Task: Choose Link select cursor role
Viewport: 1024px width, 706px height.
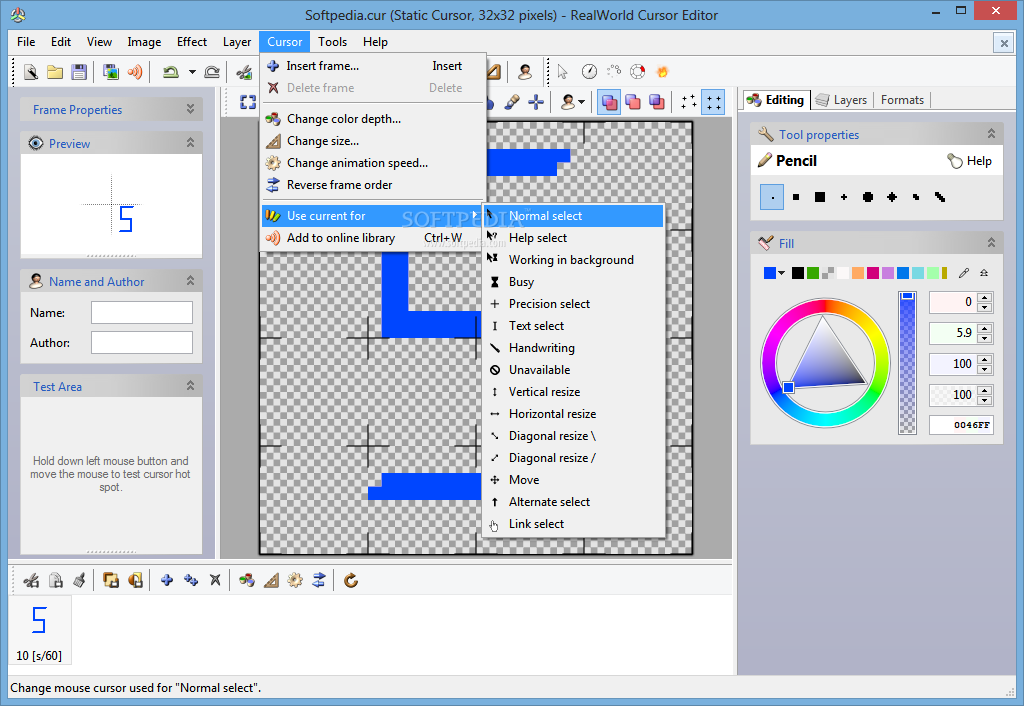Action: pos(573,524)
